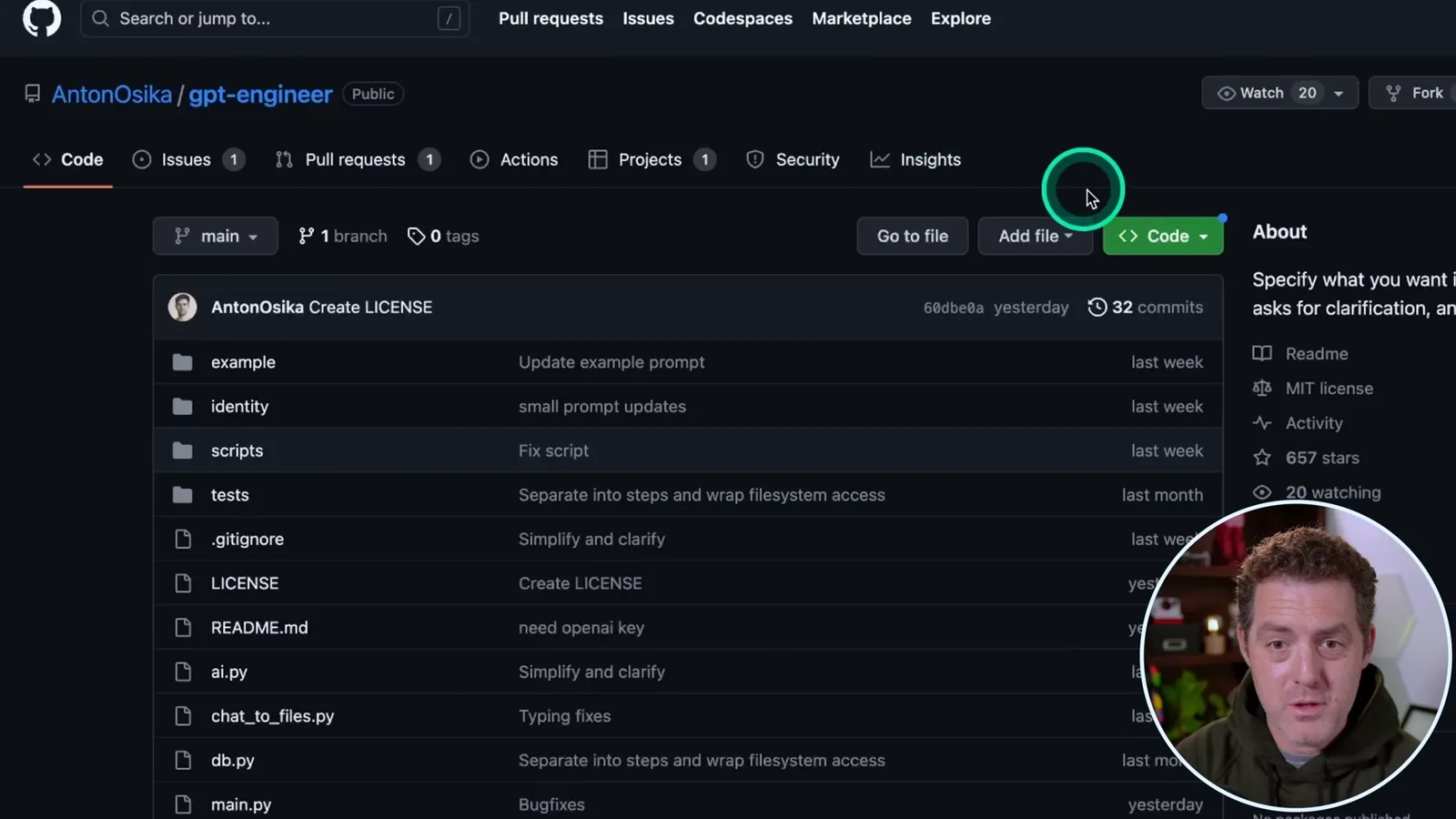Screen dimensions: 1456x819
Task: Click Go to file button
Action: [913, 236]
